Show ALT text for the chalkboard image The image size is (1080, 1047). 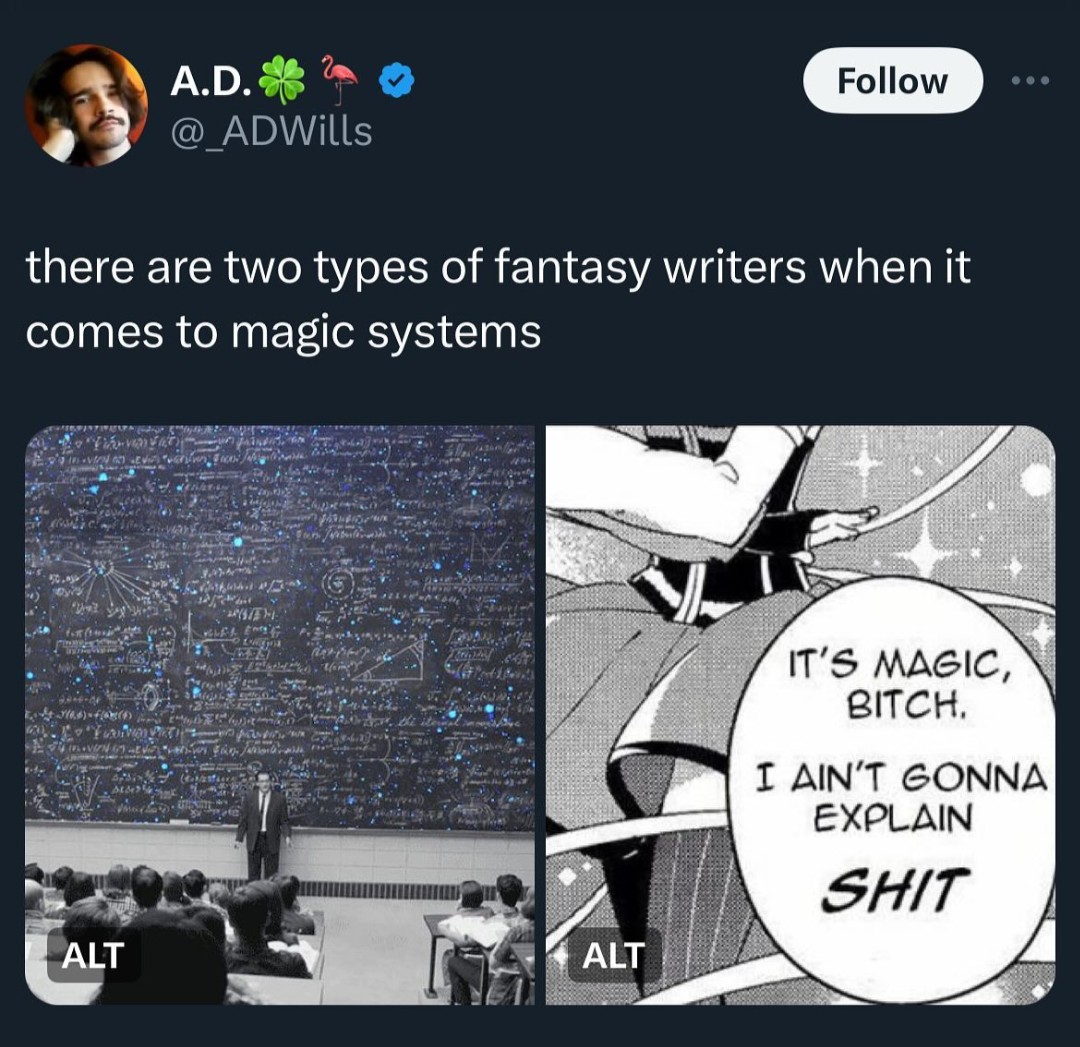pyautogui.click(x=94, y=955)
